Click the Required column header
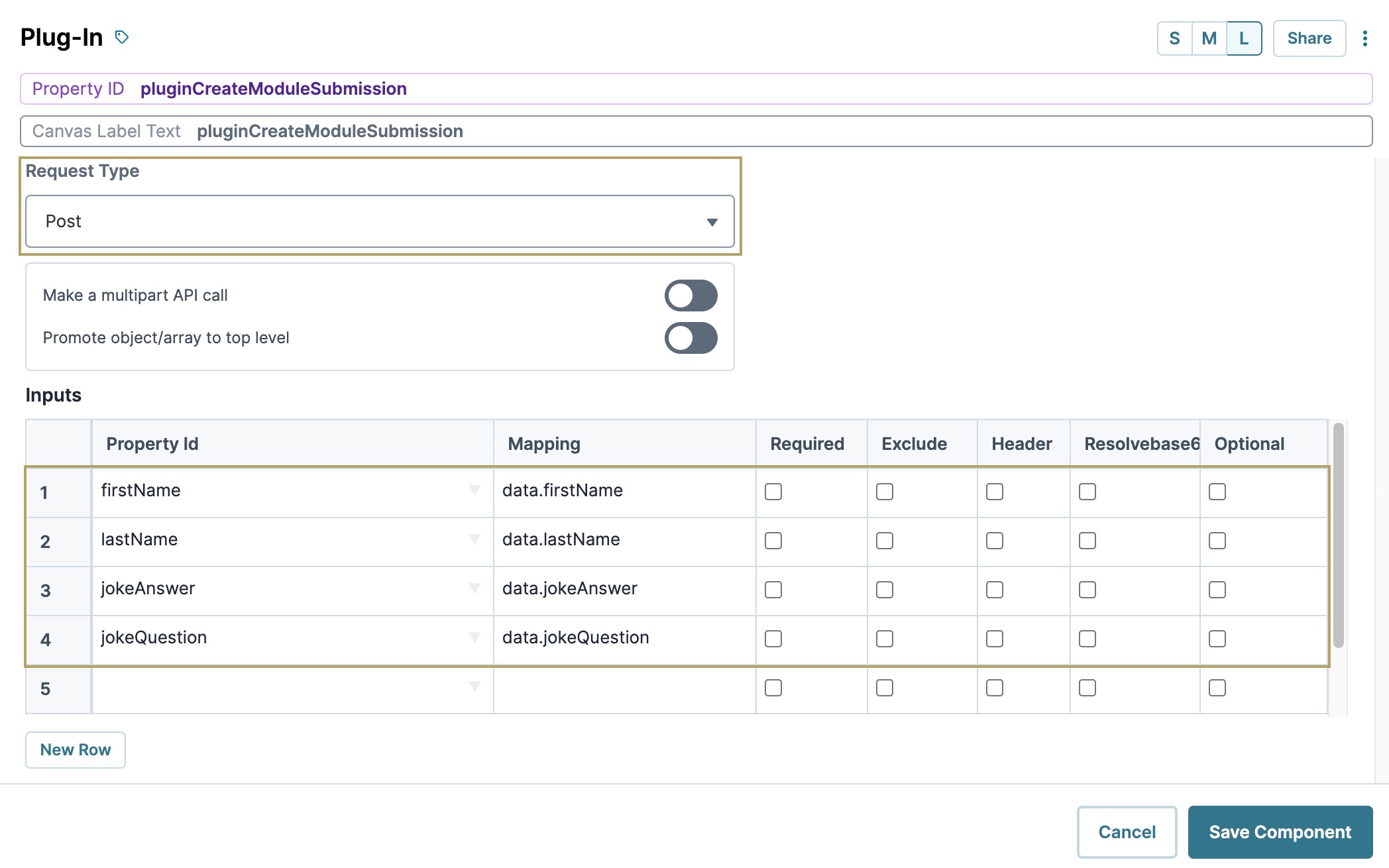This screenshot has width=1389, height=868. (x=812, y=443)
